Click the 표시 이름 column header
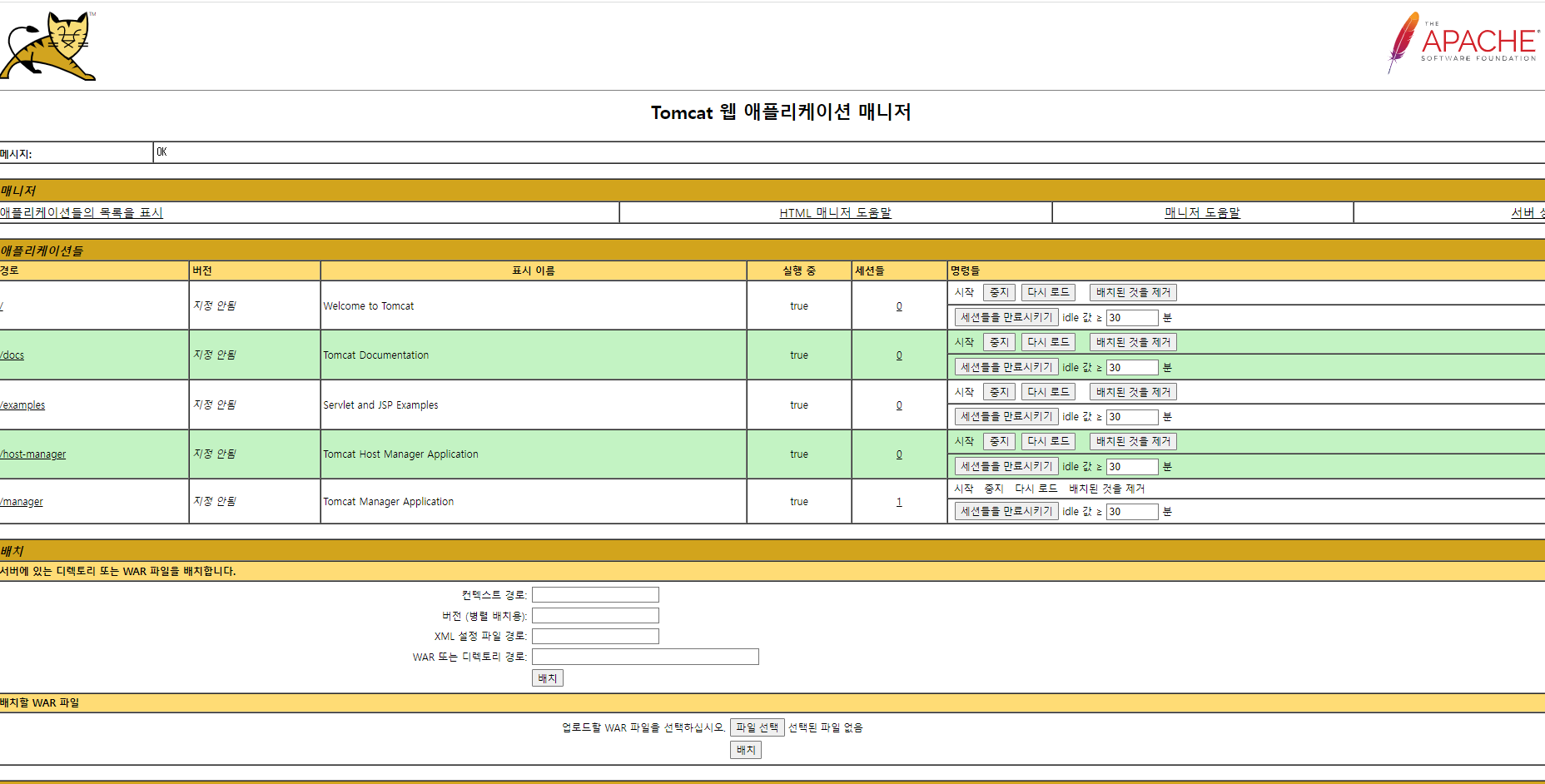Screen dimensions: 1545x784 (534, 271)
